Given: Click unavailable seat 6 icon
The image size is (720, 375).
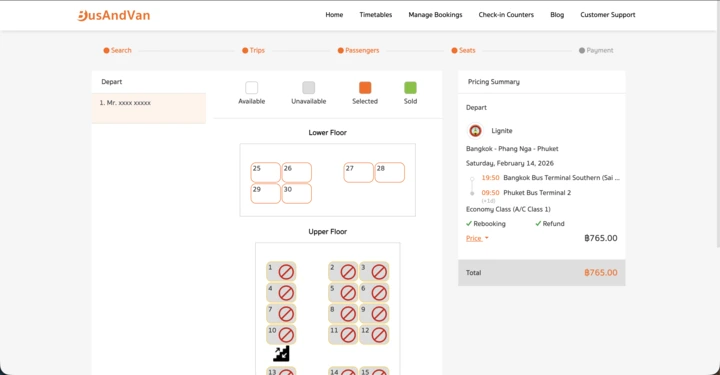Looking at the screenshot, I should [379, 293].
